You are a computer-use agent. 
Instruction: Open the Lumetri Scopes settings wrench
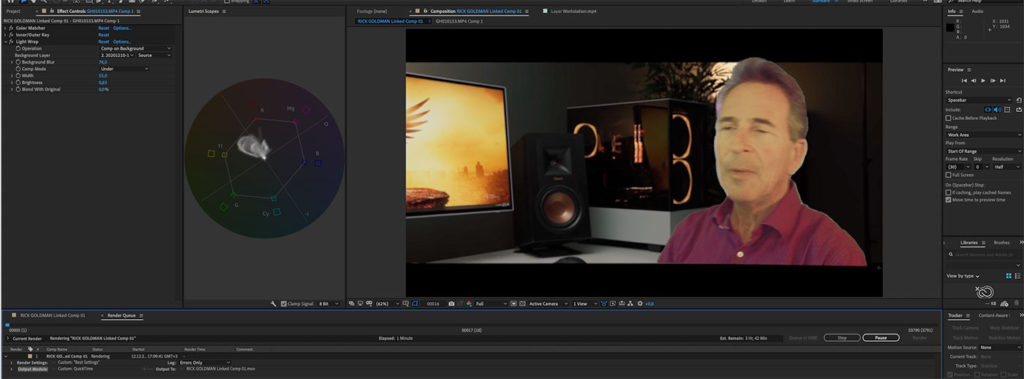(274, 304)
